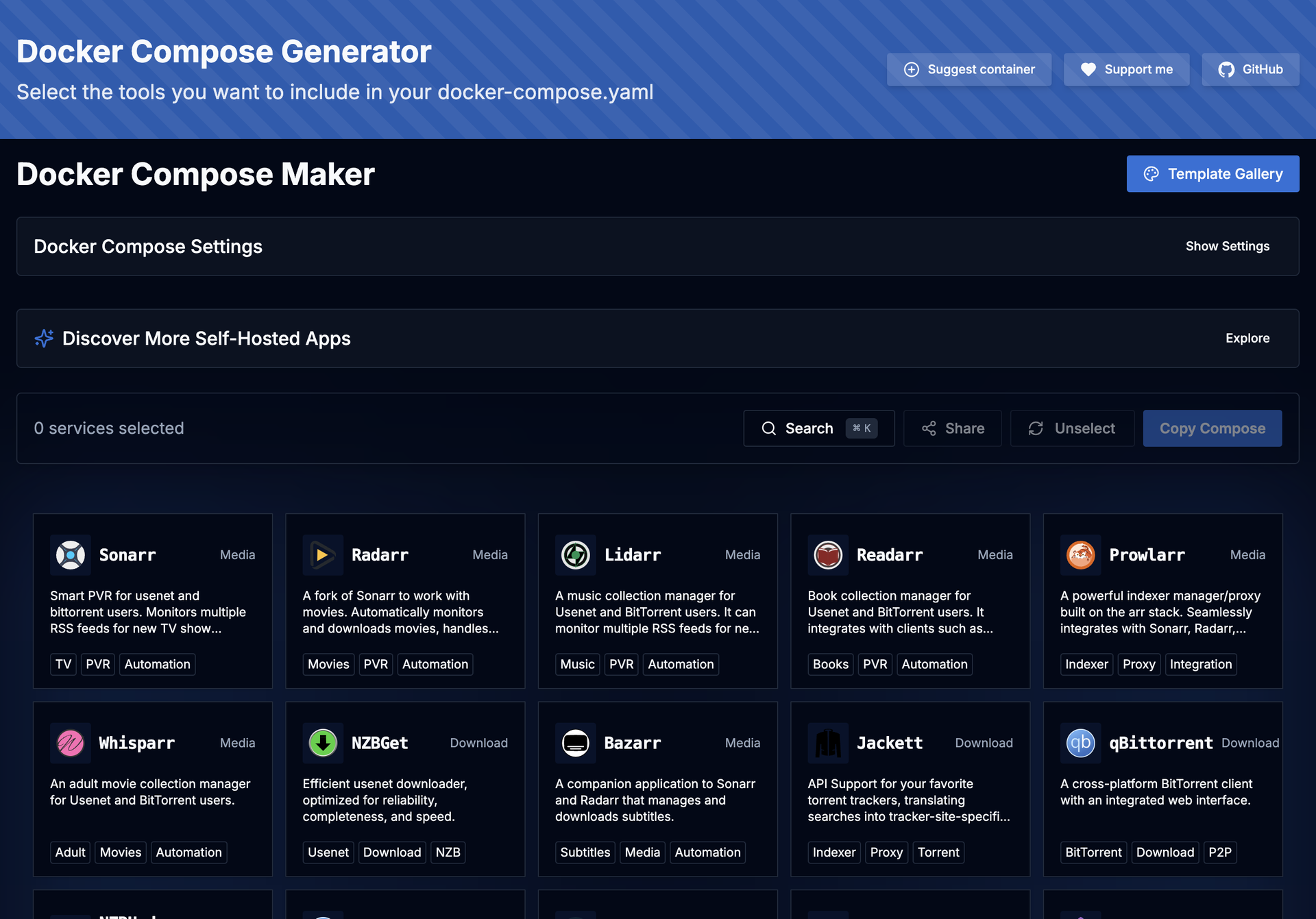Viewport: 1316px width, 919px height.
Task: Open the Template Gallery
Action: click(1213, 174)
